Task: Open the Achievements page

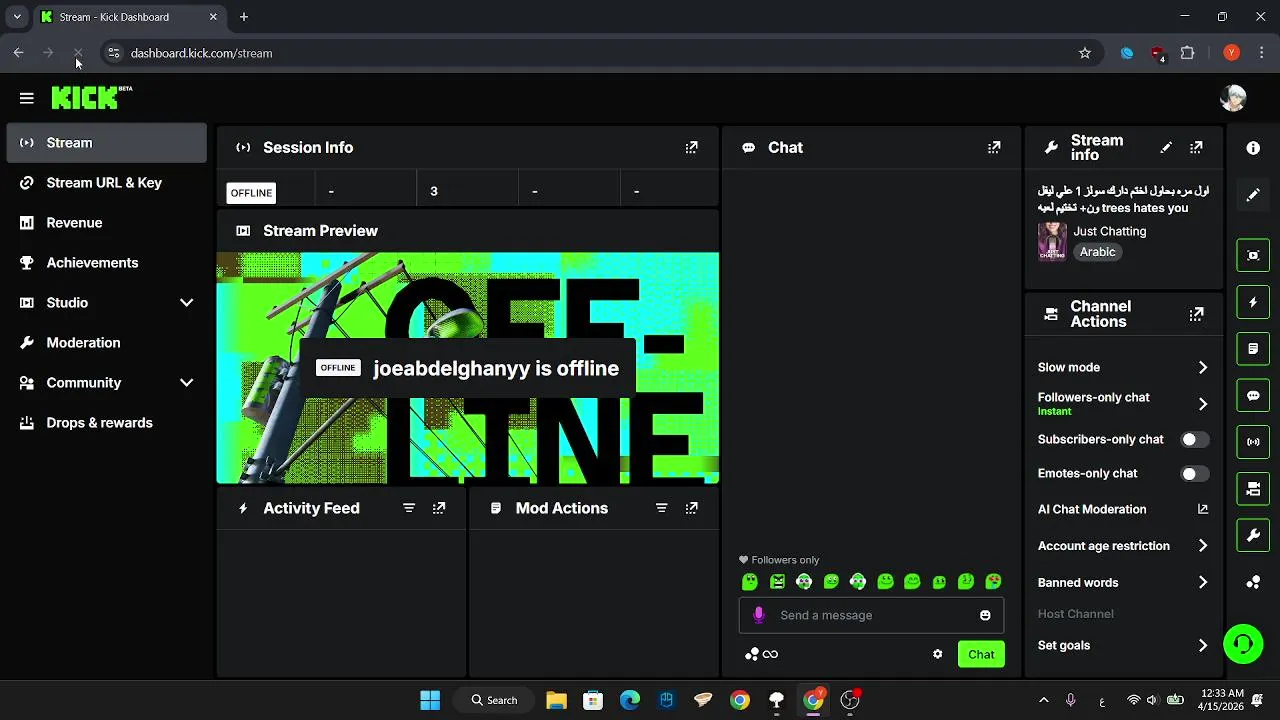Action: coord(106,263)
